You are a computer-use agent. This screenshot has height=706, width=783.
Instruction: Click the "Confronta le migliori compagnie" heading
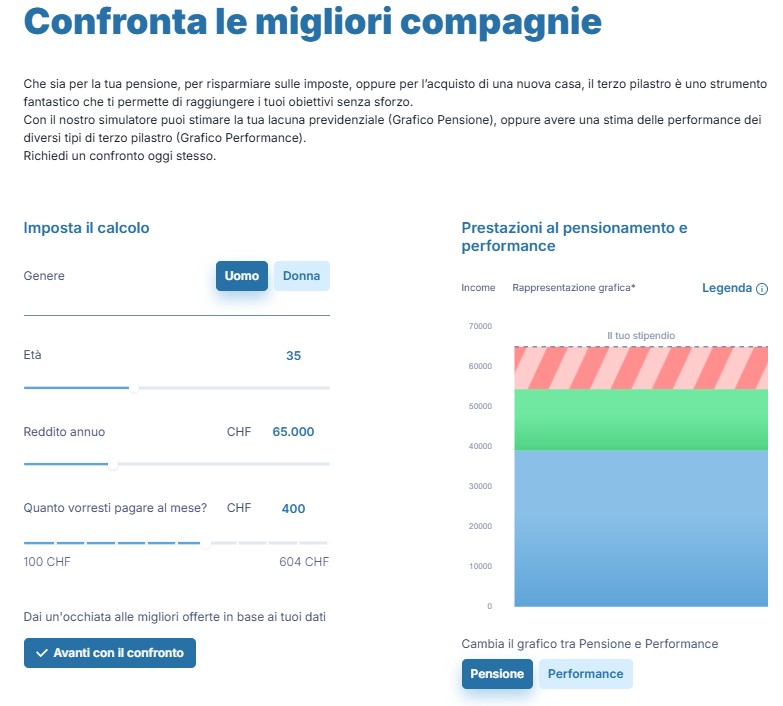313,22
